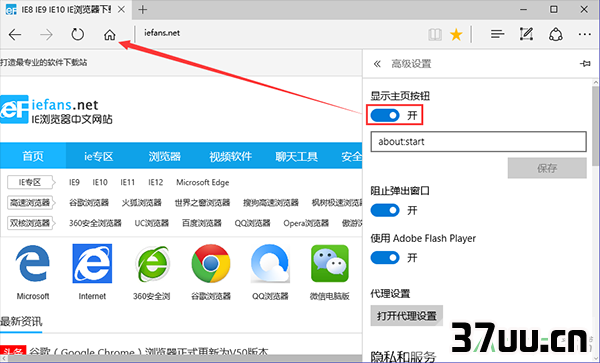
Task: Open the 谷歌浏览器 text link in 高速浏览器 row
Action: tap(89, 202)
